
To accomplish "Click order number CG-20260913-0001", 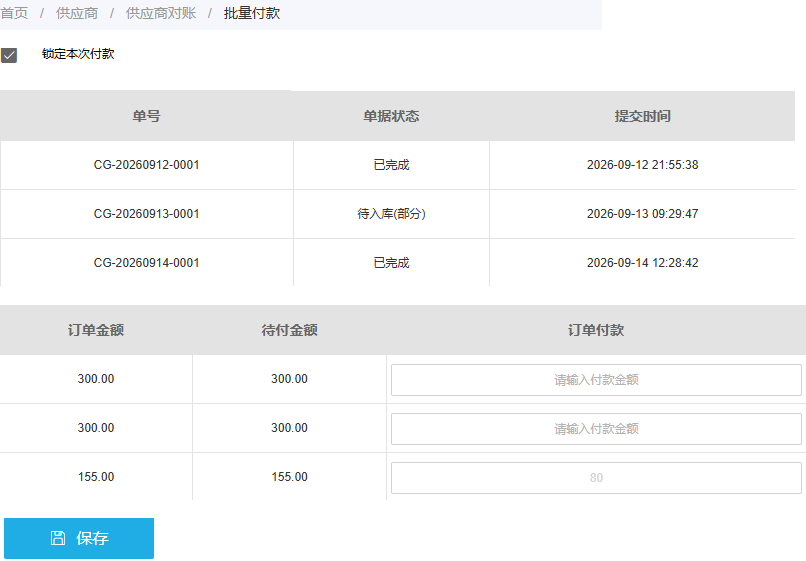I will pos(146,214).
